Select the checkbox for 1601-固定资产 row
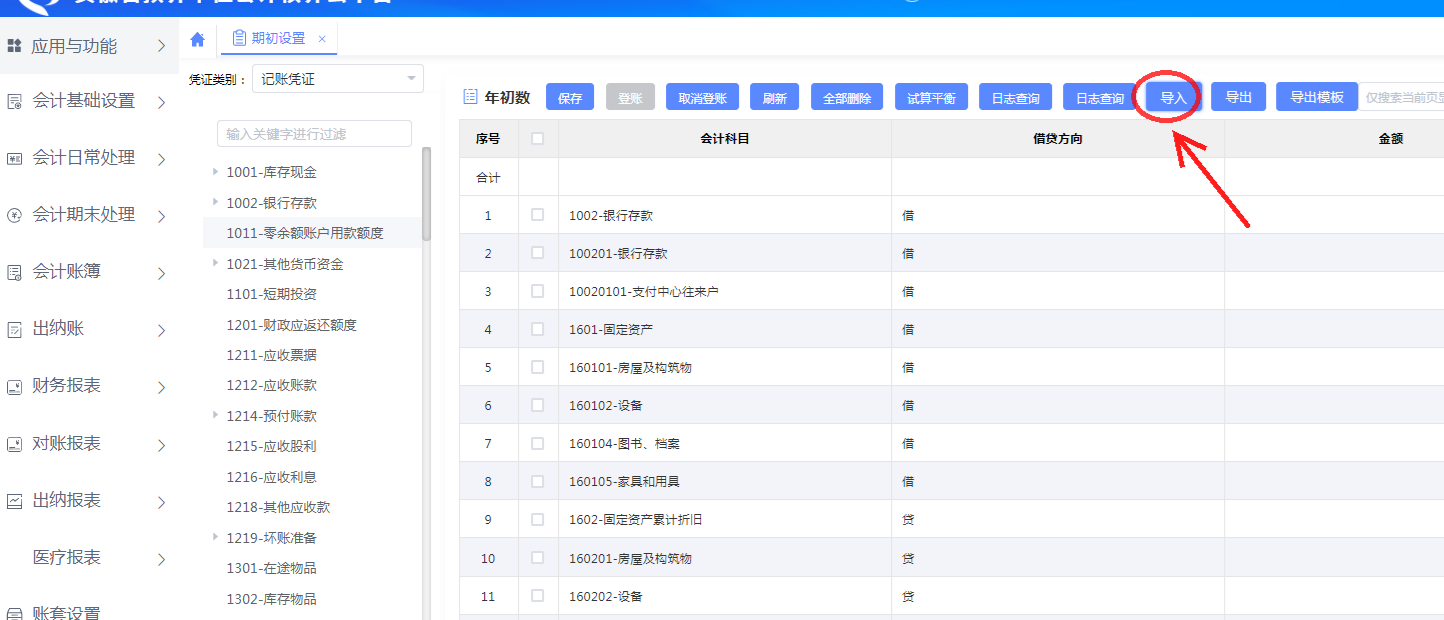This screenshot has height=620, width=1444. [538, 329]
